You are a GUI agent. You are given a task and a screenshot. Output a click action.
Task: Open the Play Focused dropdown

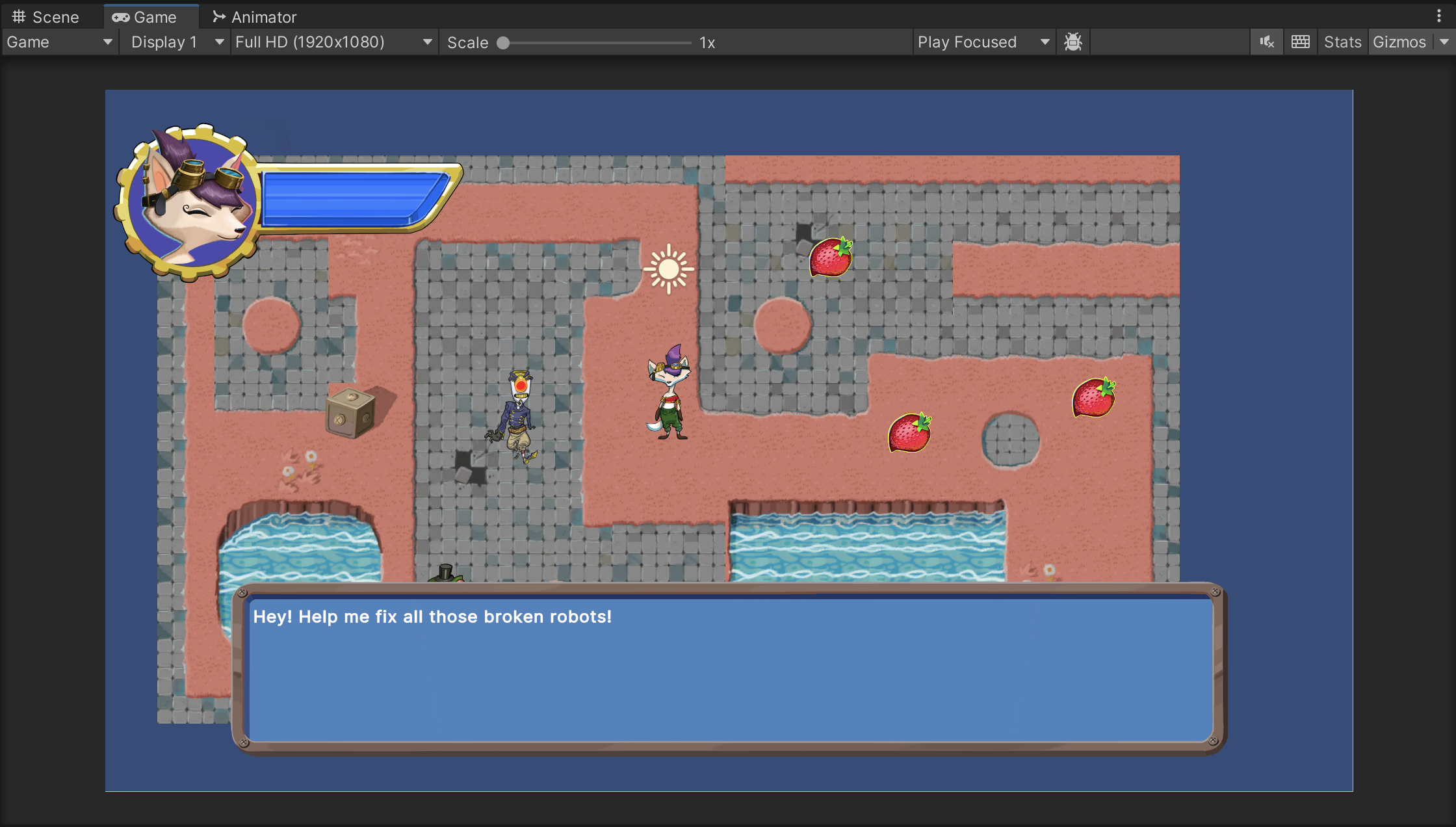pos(983,42)
